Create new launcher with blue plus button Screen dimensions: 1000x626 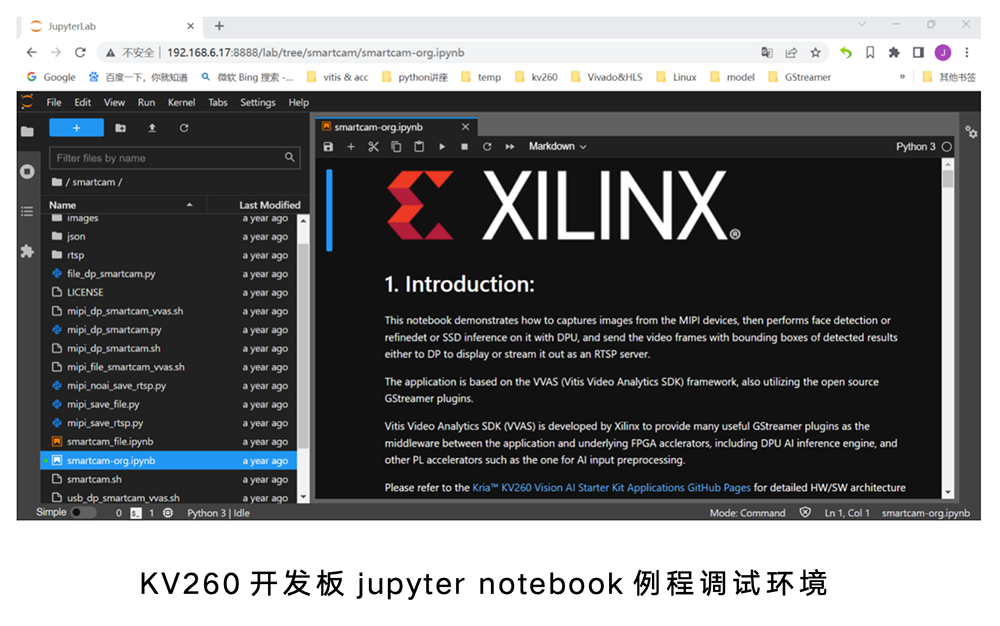(x=74, y=127)
